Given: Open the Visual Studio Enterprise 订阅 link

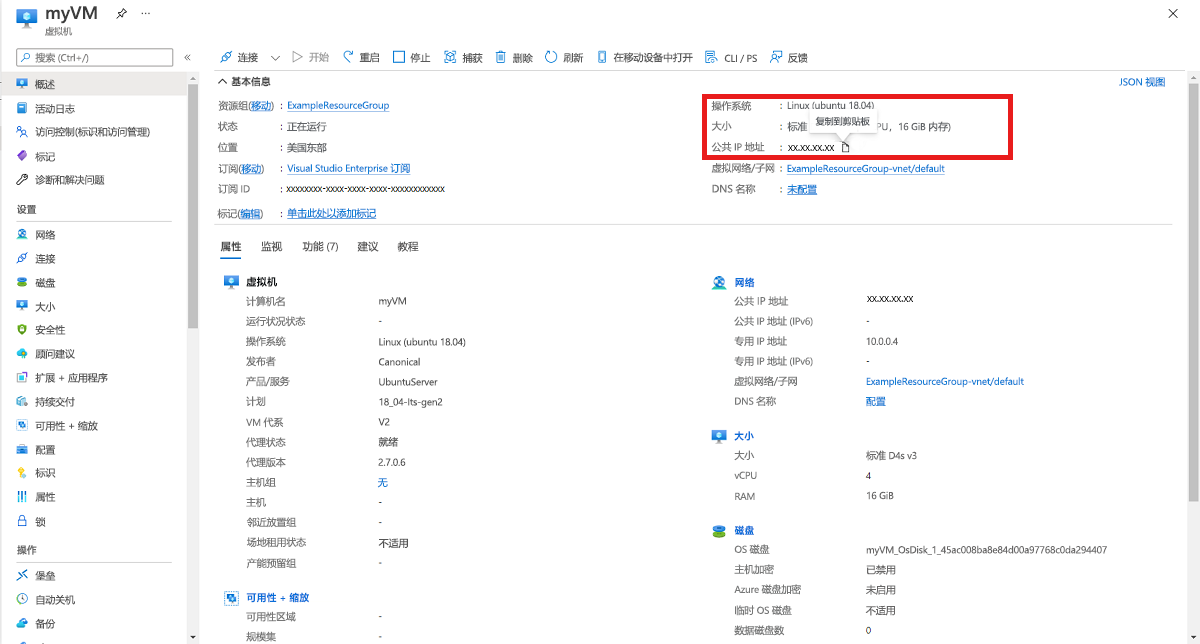Looking at the screenshot, I should pos(349,169).
